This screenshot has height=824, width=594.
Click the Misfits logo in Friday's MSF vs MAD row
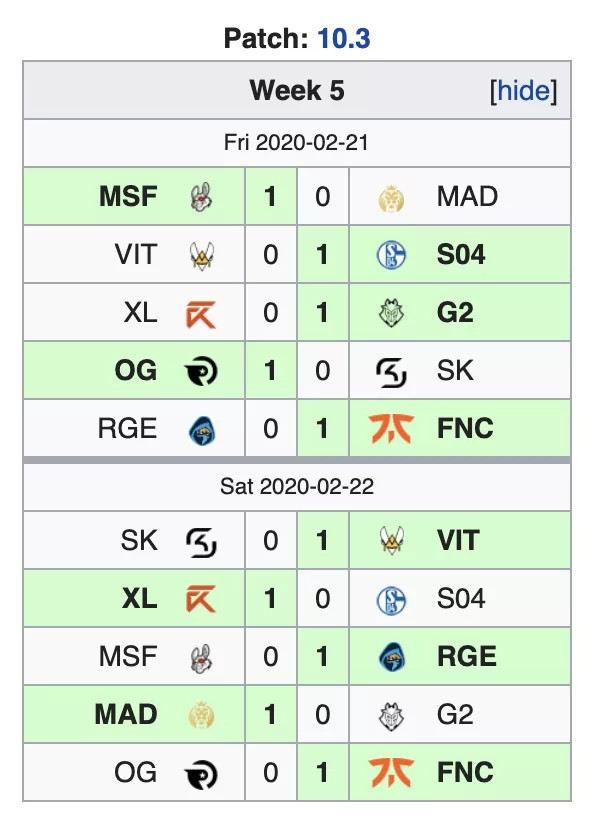click(201, 197)
